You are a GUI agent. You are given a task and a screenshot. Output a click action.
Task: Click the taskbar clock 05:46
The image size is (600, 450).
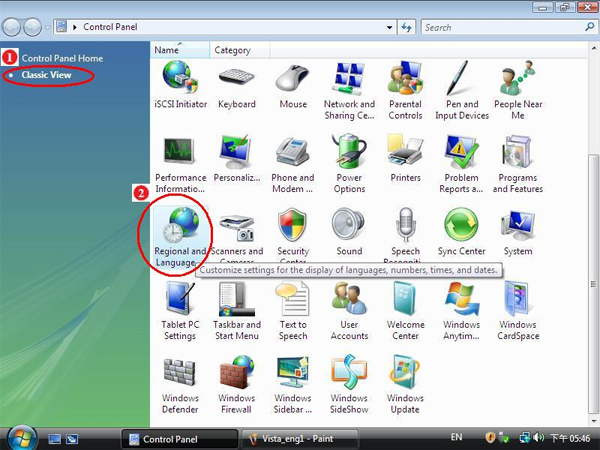570,439
